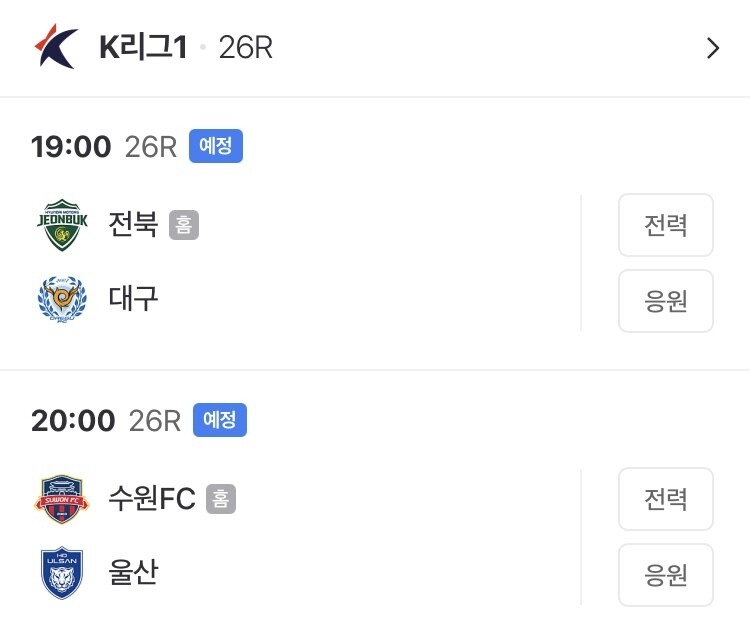Viewport: 750px width, 640px height.
Task: Click the 홈 badge next to 수원FC
Action: (221, 499)
